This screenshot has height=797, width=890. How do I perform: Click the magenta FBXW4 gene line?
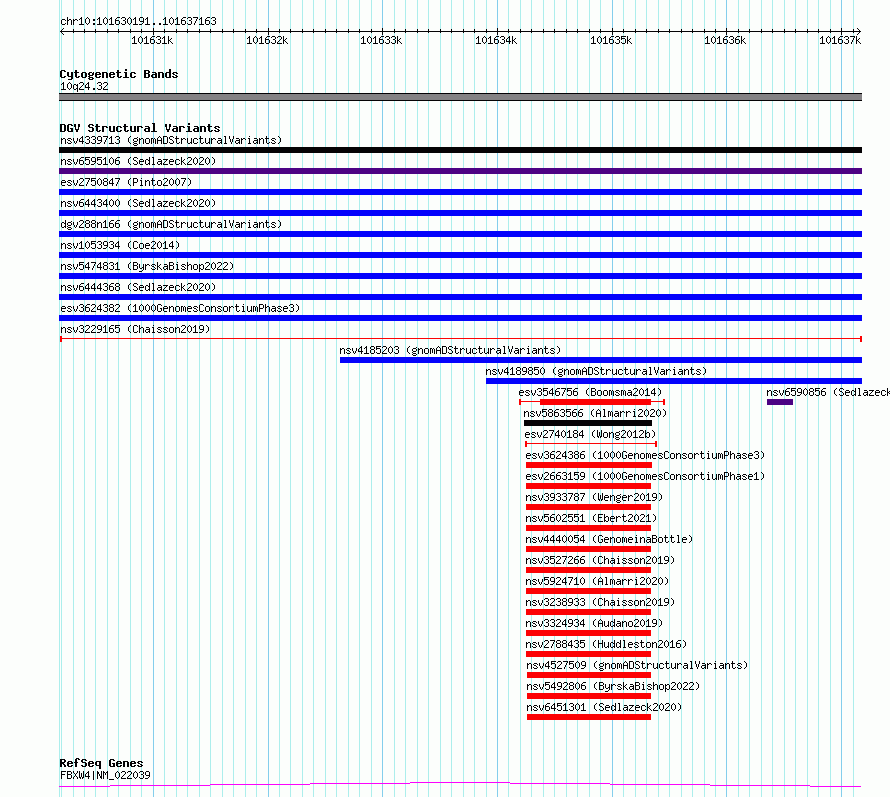(460, 785)
